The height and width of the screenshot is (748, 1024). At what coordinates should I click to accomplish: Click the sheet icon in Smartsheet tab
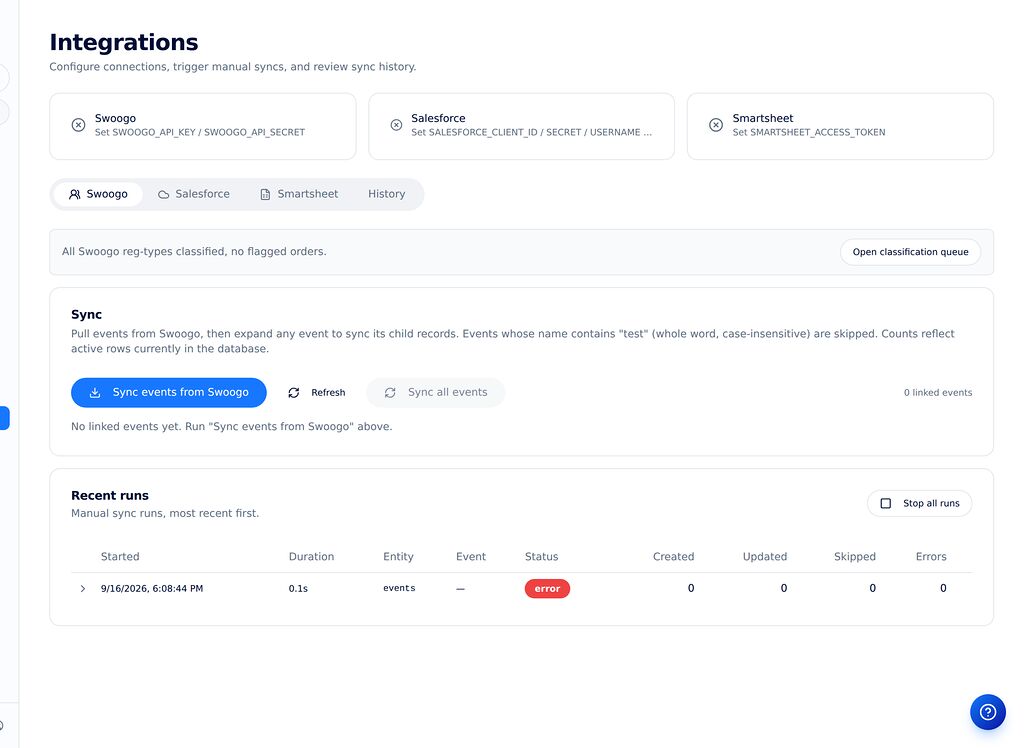click(x=265, y=195)
